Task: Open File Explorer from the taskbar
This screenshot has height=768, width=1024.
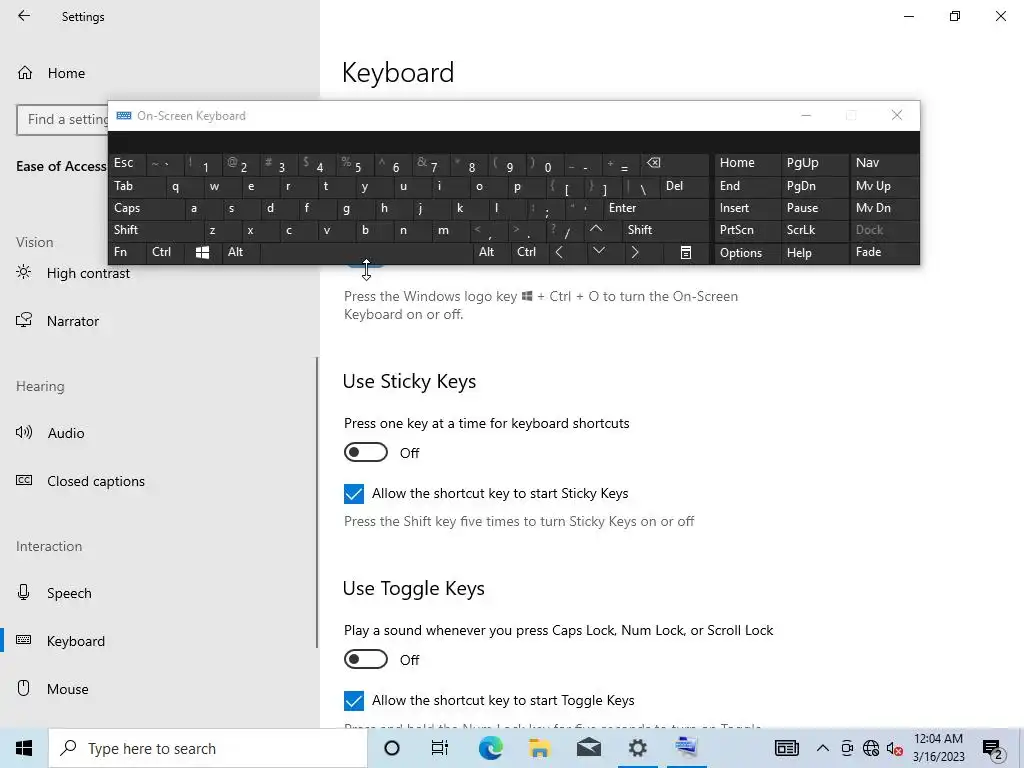Action: (x=539, y=748)
